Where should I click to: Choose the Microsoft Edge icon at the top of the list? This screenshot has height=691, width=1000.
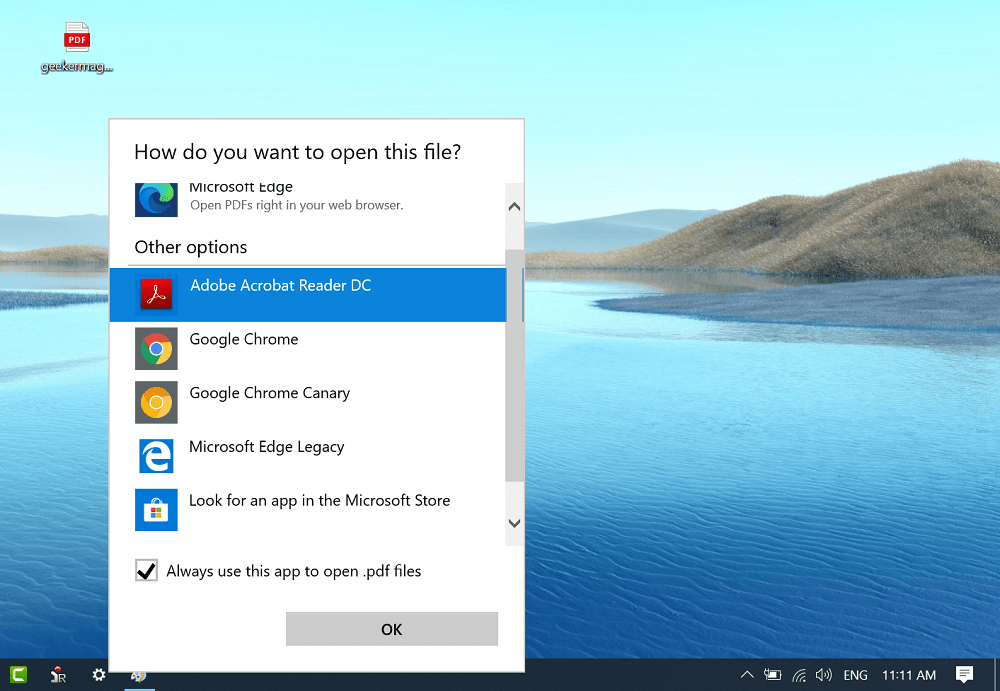pyautogui.click(x=156, y=200)
